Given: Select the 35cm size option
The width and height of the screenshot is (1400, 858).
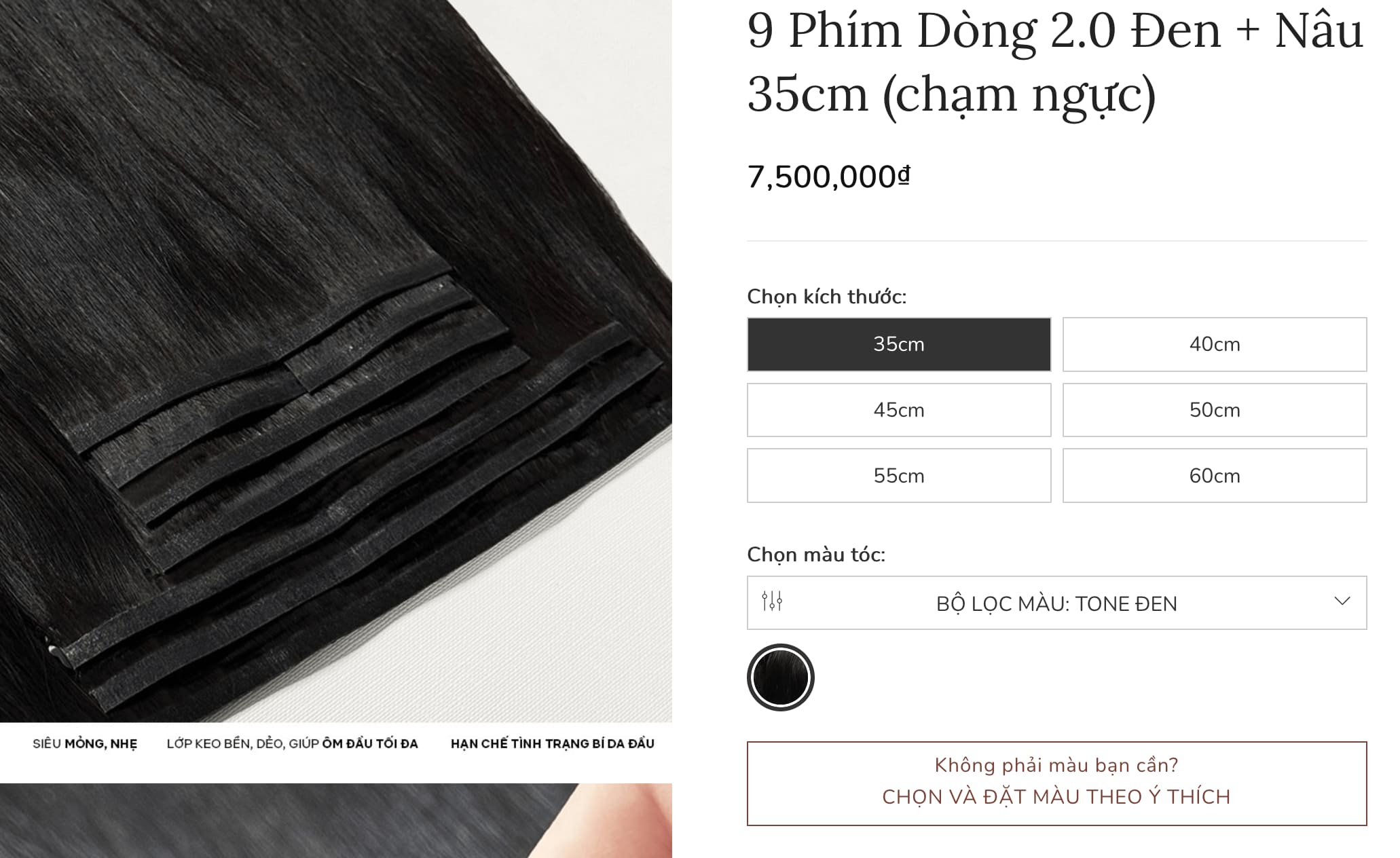Looking at the screenshot, I should 899,344.
